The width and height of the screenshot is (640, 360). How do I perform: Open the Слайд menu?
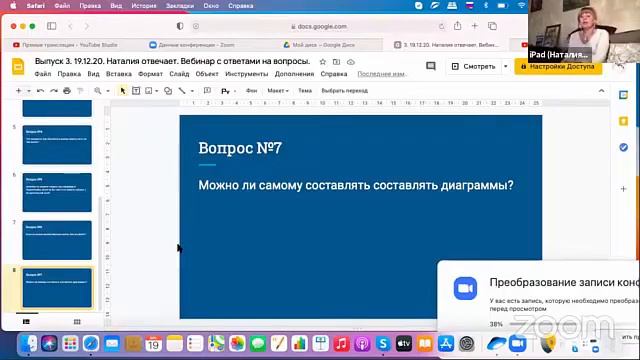point(179,74)
